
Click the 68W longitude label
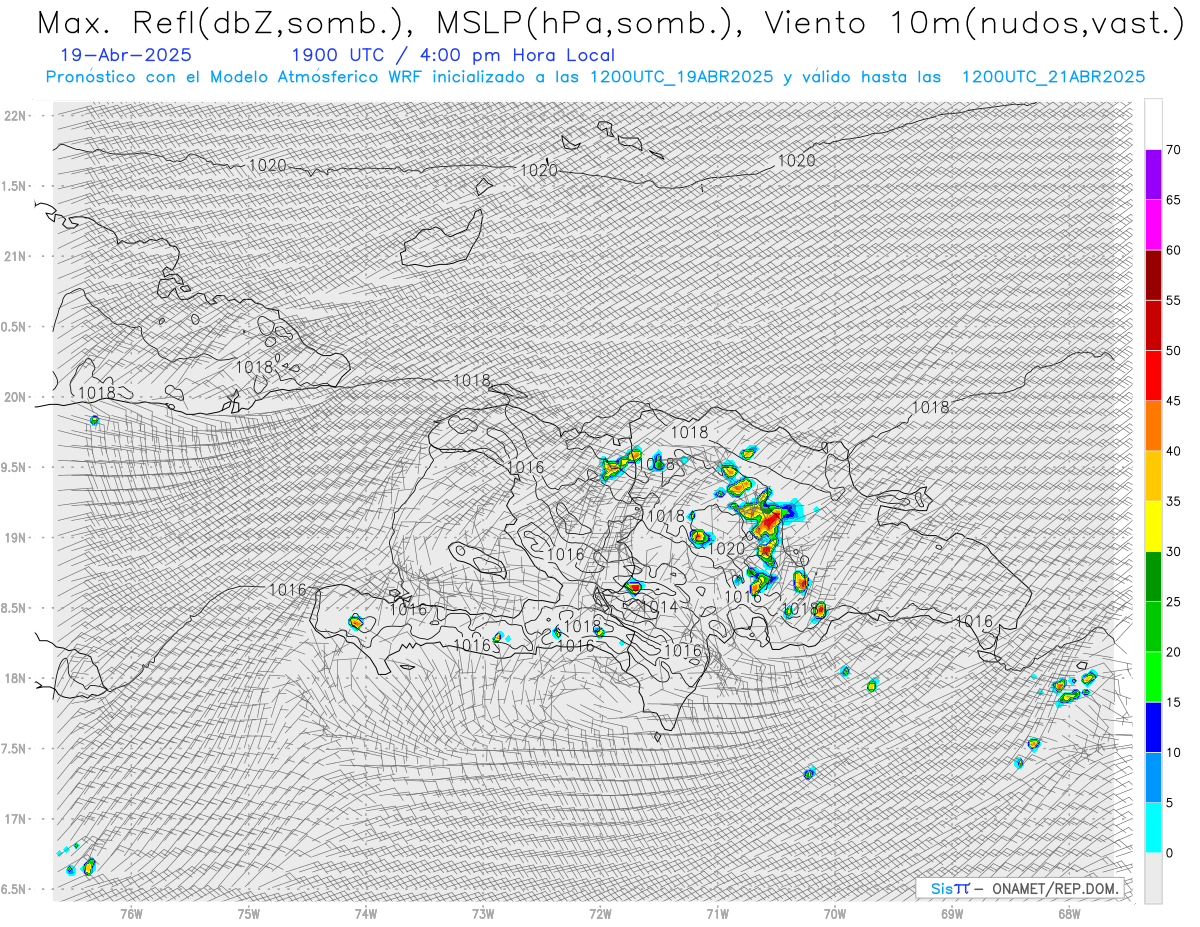point(1069,914)
